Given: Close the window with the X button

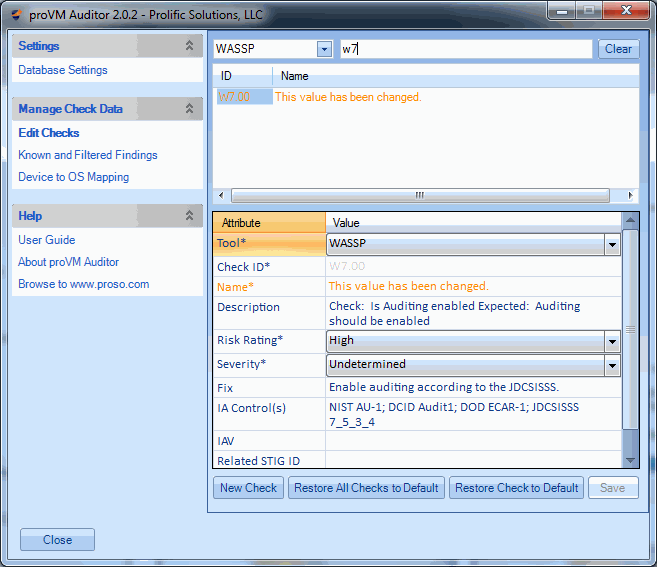Looking at the screenshot, I should (626, 10).
